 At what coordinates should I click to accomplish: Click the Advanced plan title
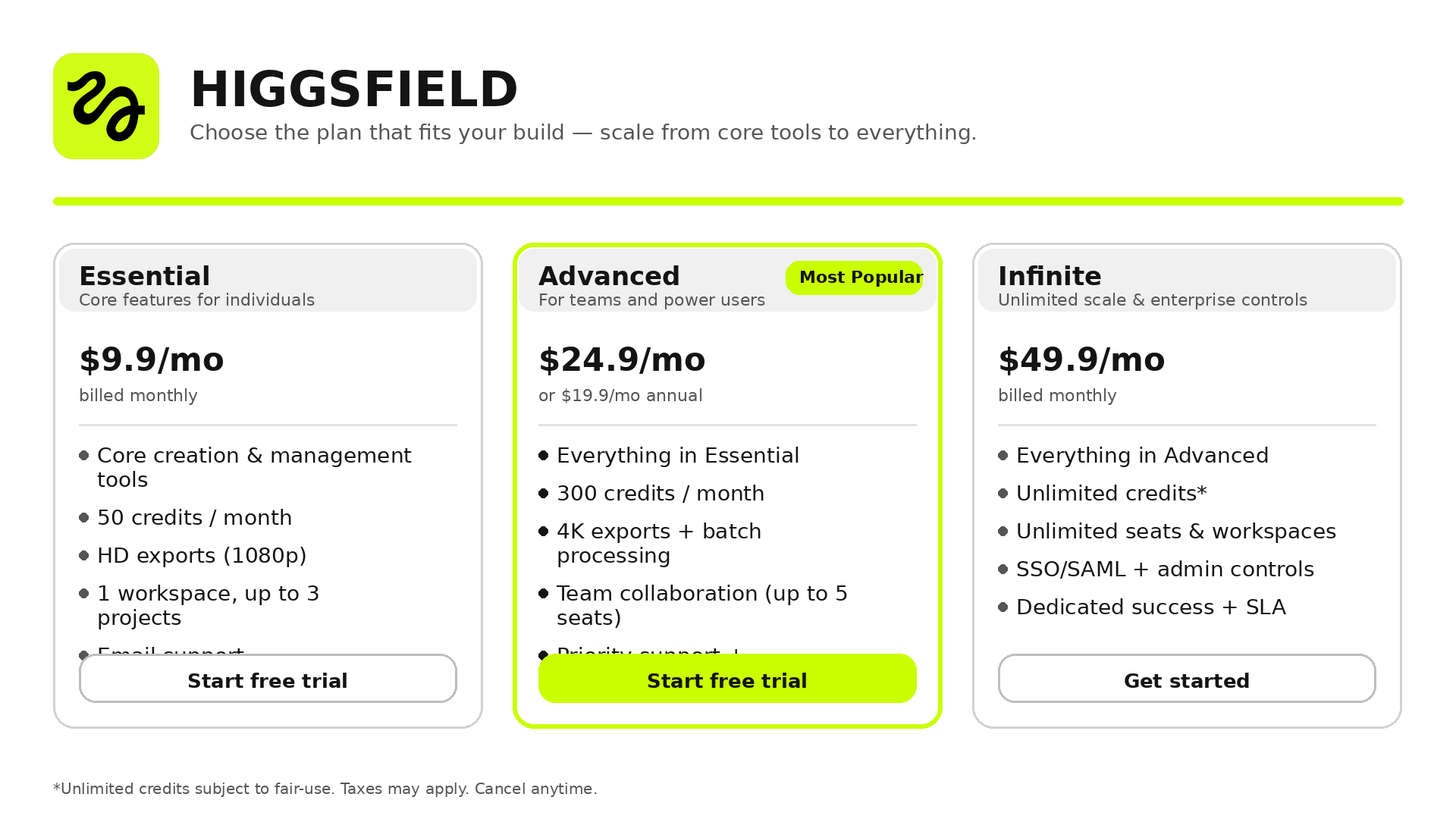609,276
